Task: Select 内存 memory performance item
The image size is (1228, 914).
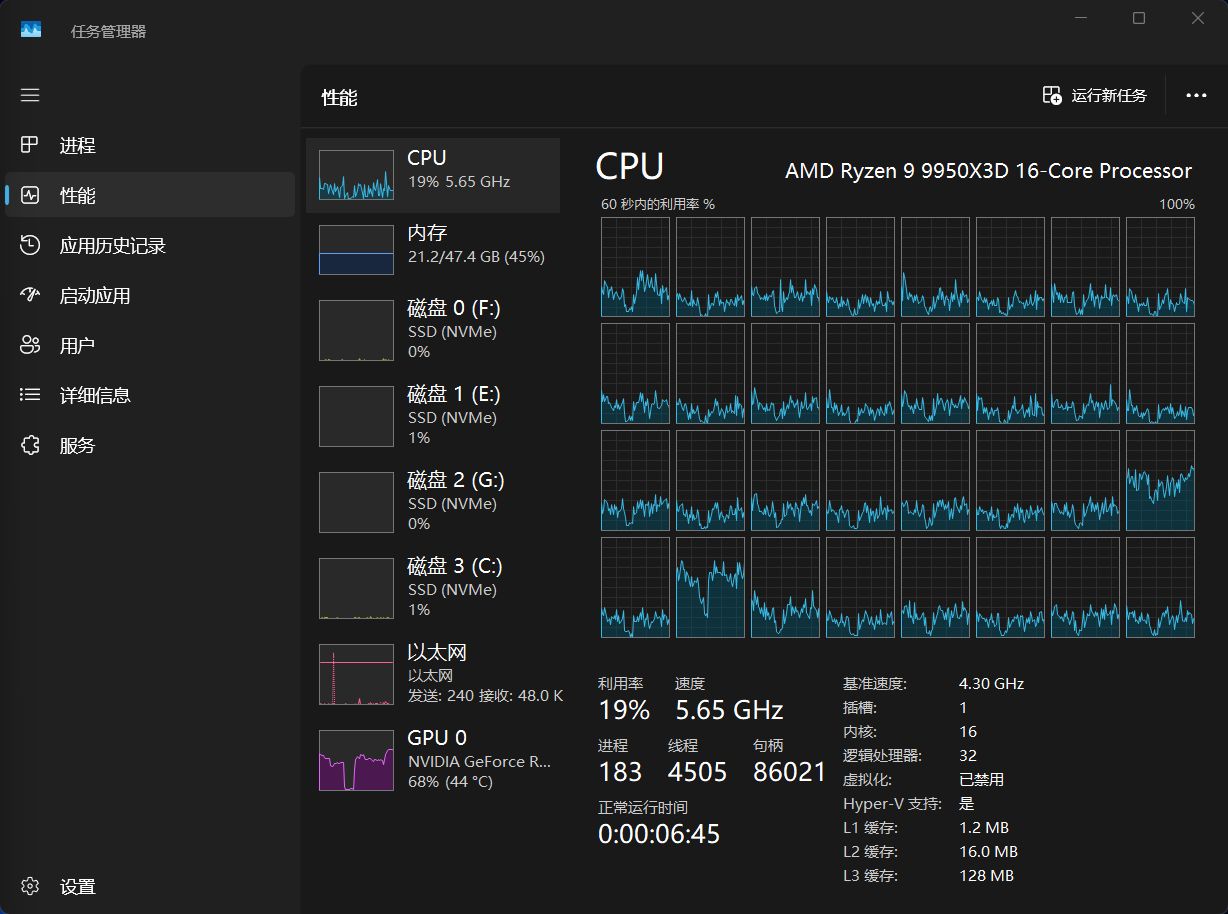Action: pos(432,249)
